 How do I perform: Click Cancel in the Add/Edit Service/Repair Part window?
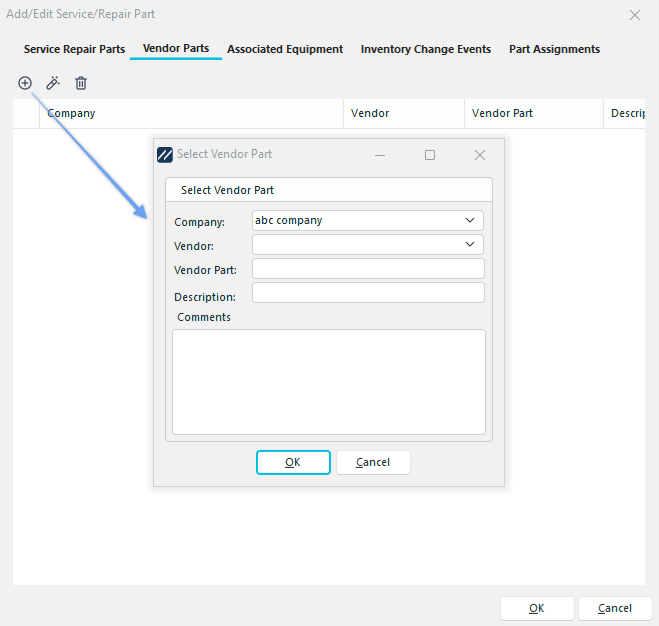pyautogui.click(x=615, y=608)
